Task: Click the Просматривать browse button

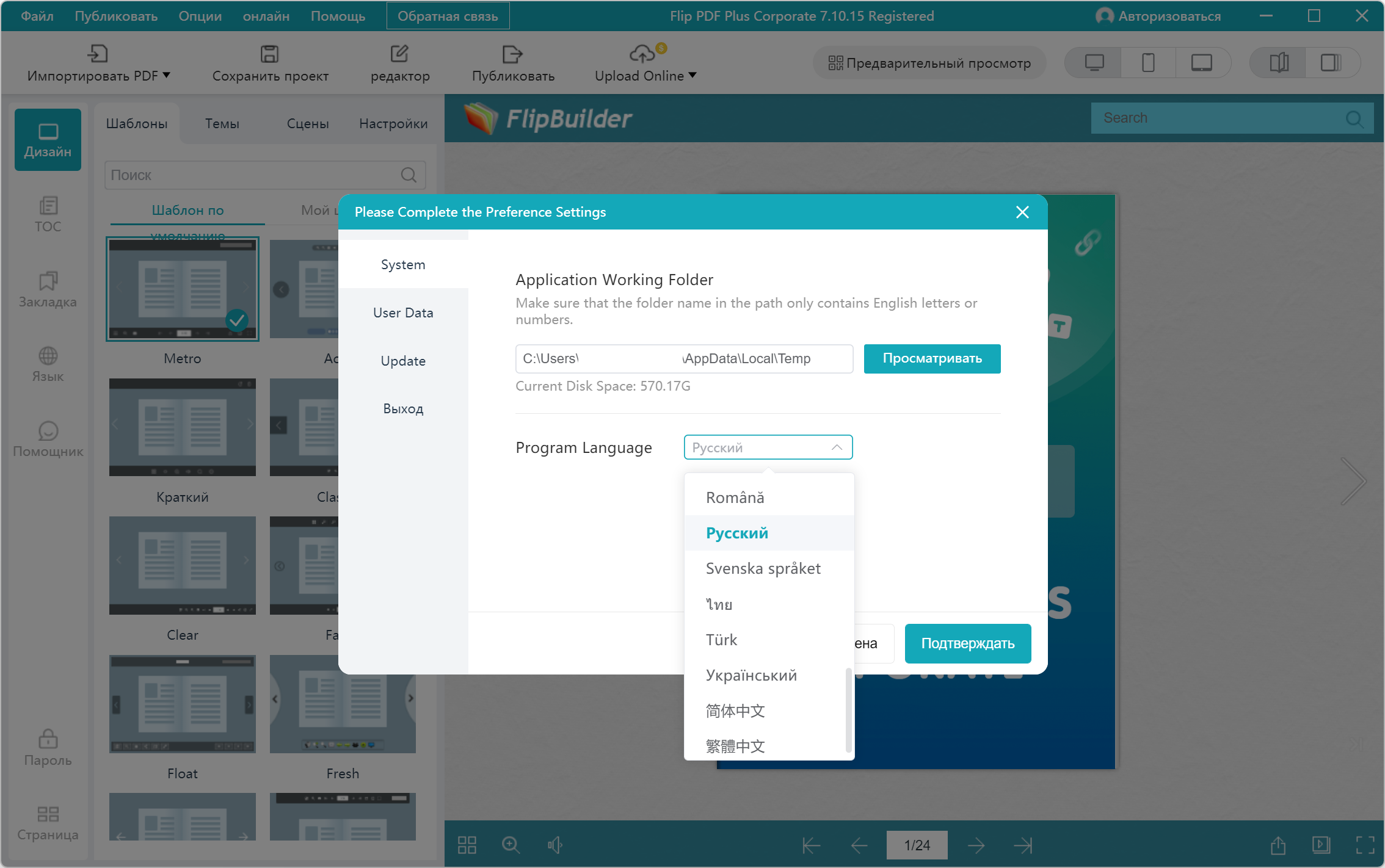Action: click(932, 358)
